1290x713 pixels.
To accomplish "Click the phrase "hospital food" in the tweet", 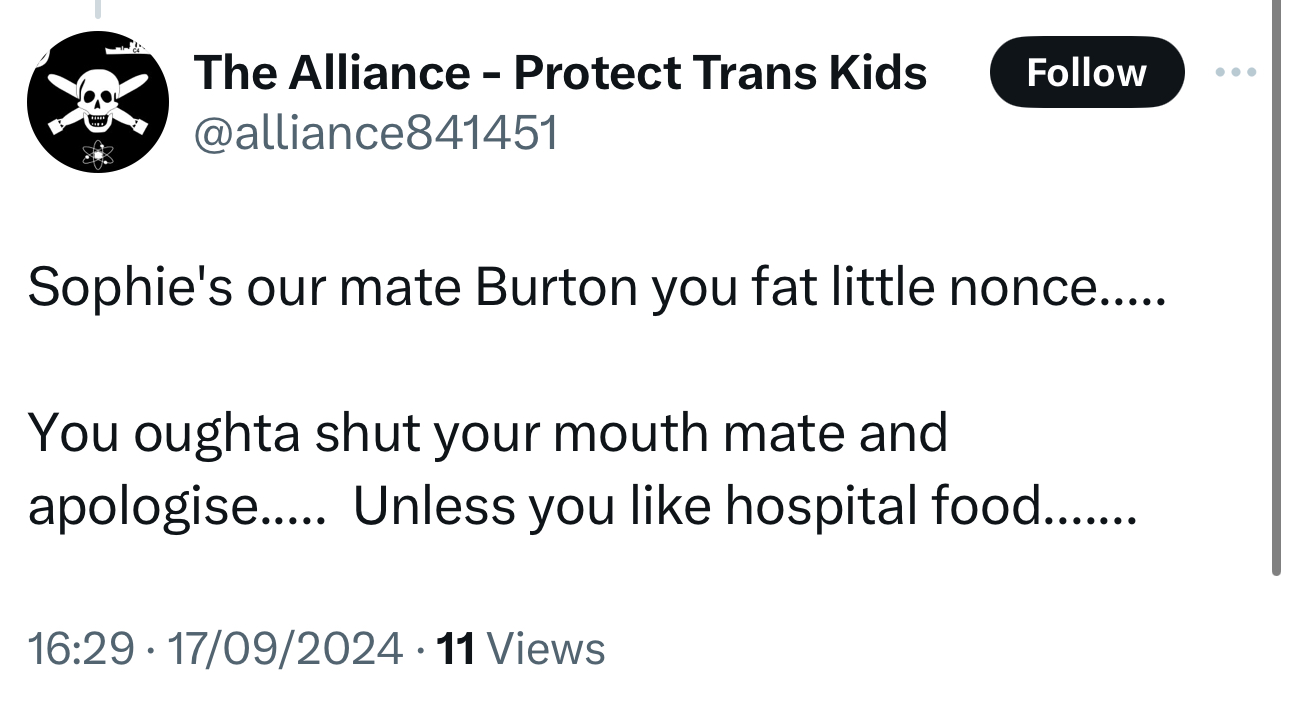I will pyautogui.click(x=881, y=506).
